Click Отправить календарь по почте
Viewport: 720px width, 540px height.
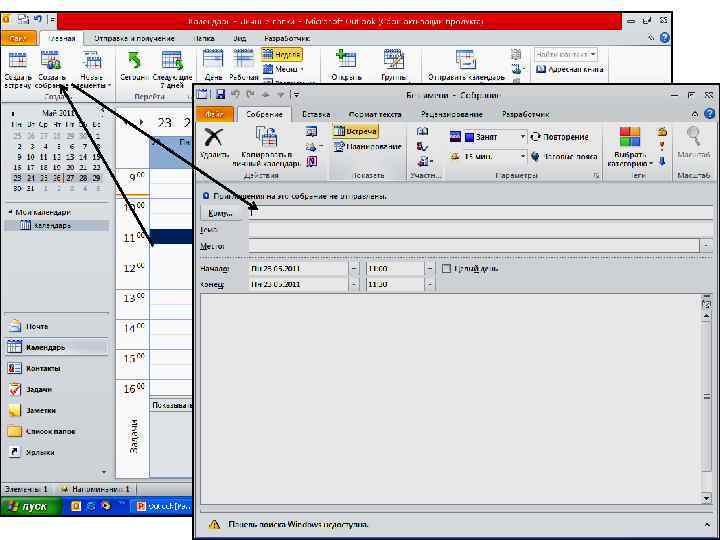point(466,66)
